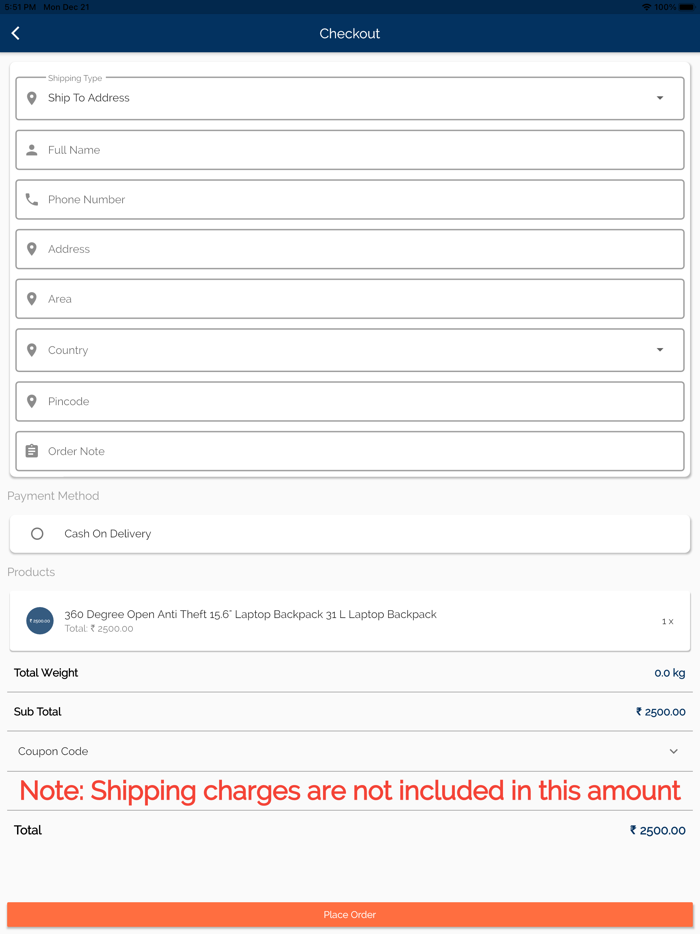Screen dimensions: 700x934
Task: Open the Shipping Type dropdown arrow
Action: pyautogui.click(x=660, y=98)
